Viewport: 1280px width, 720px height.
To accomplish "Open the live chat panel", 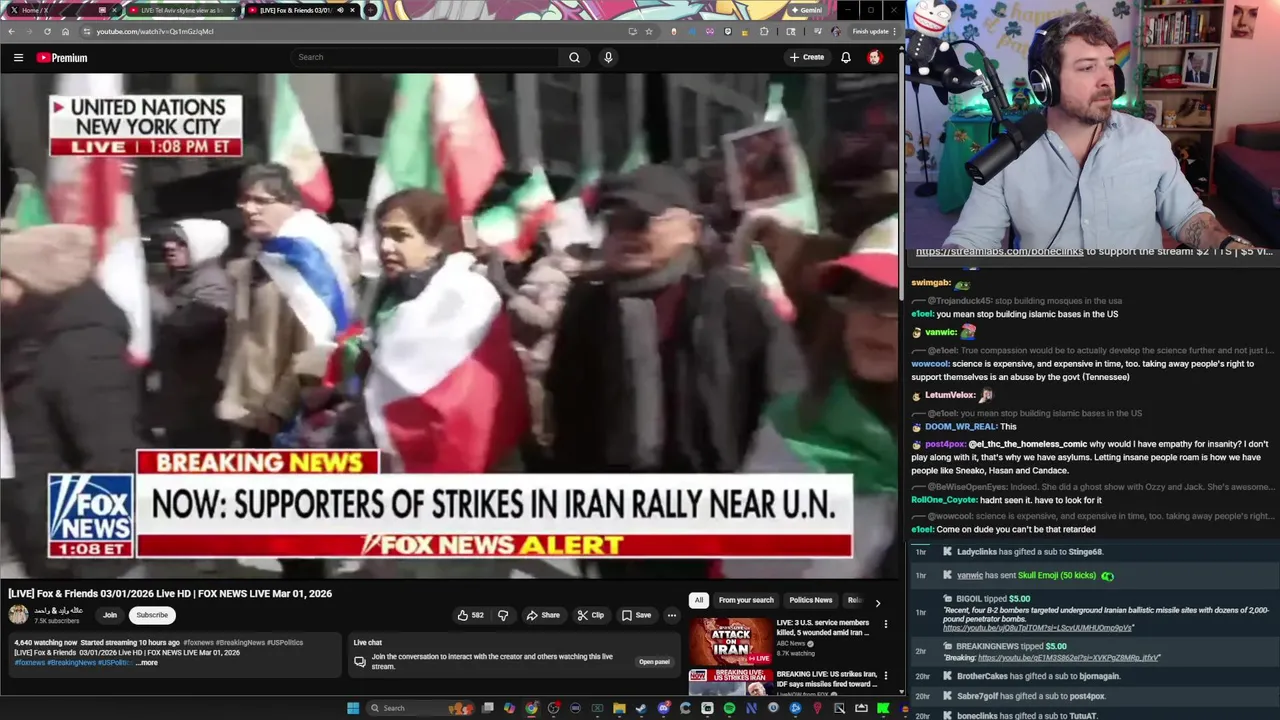I will pos(654,662).
